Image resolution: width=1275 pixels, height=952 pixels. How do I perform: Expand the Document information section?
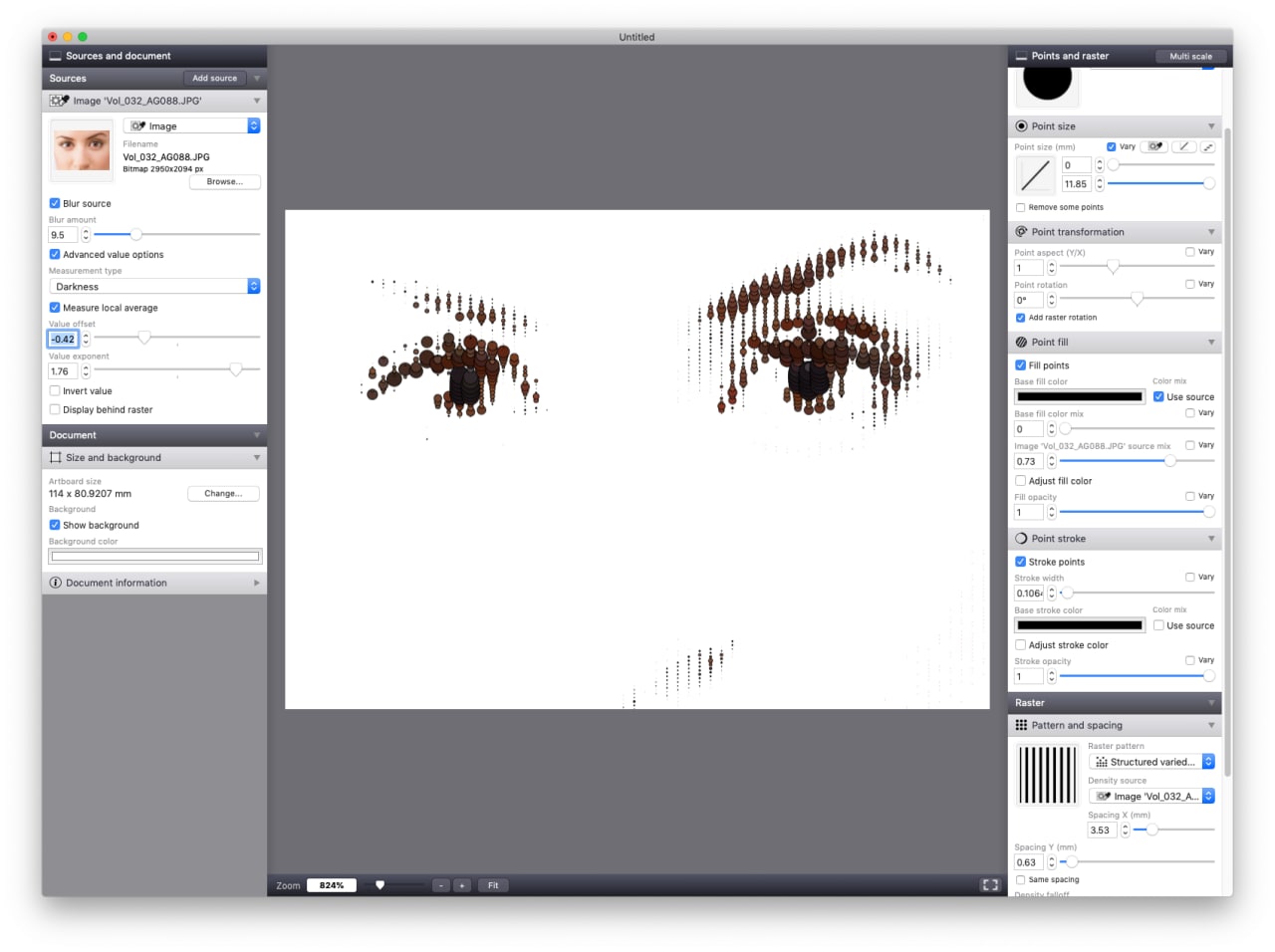(x=257, y=583)
